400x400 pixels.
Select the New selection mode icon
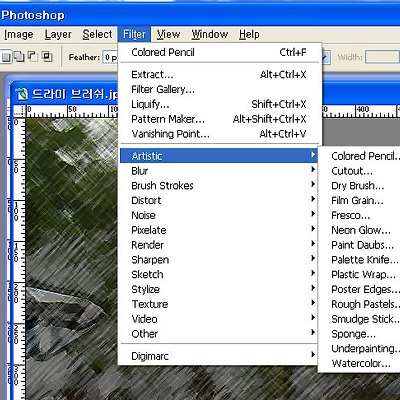tap(6, 57)
